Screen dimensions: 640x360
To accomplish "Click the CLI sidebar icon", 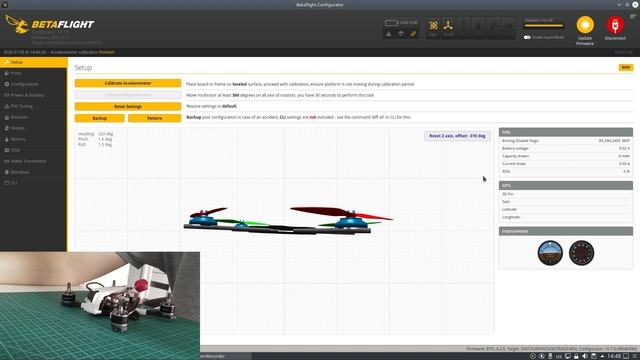I will 7,183.
